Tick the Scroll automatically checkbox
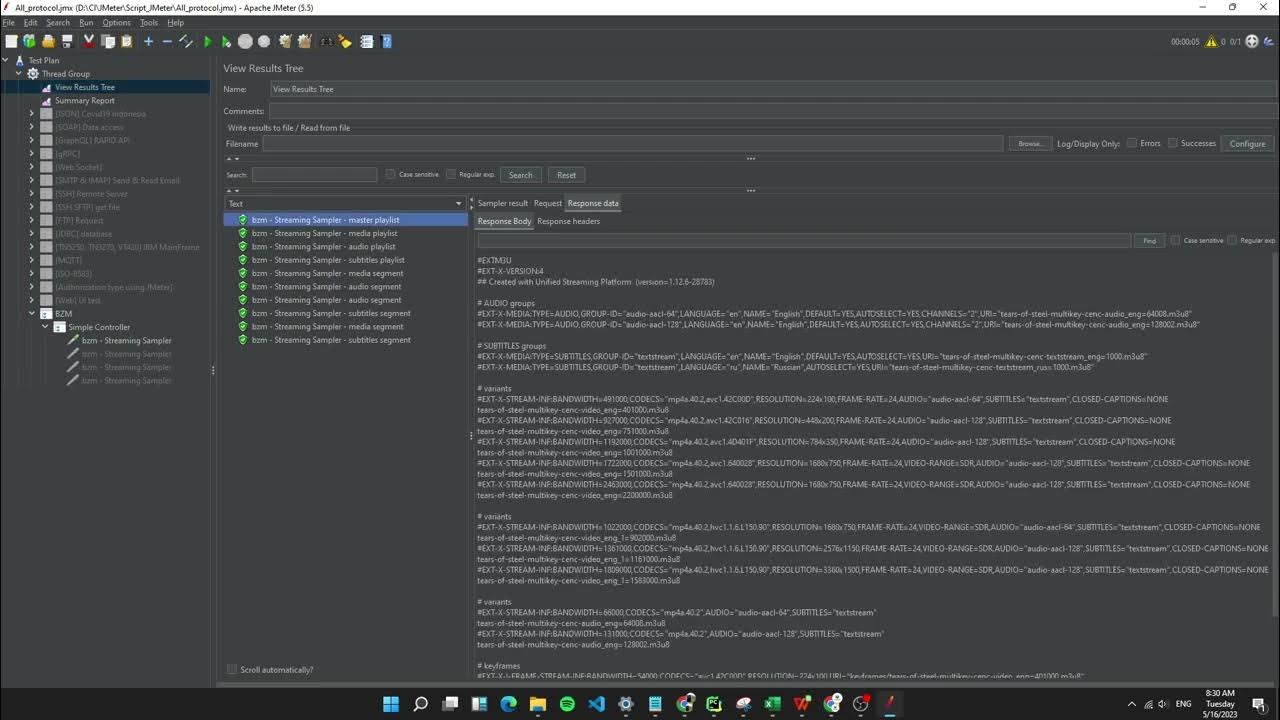This screenshot has width=1280, height=720. 232,669
